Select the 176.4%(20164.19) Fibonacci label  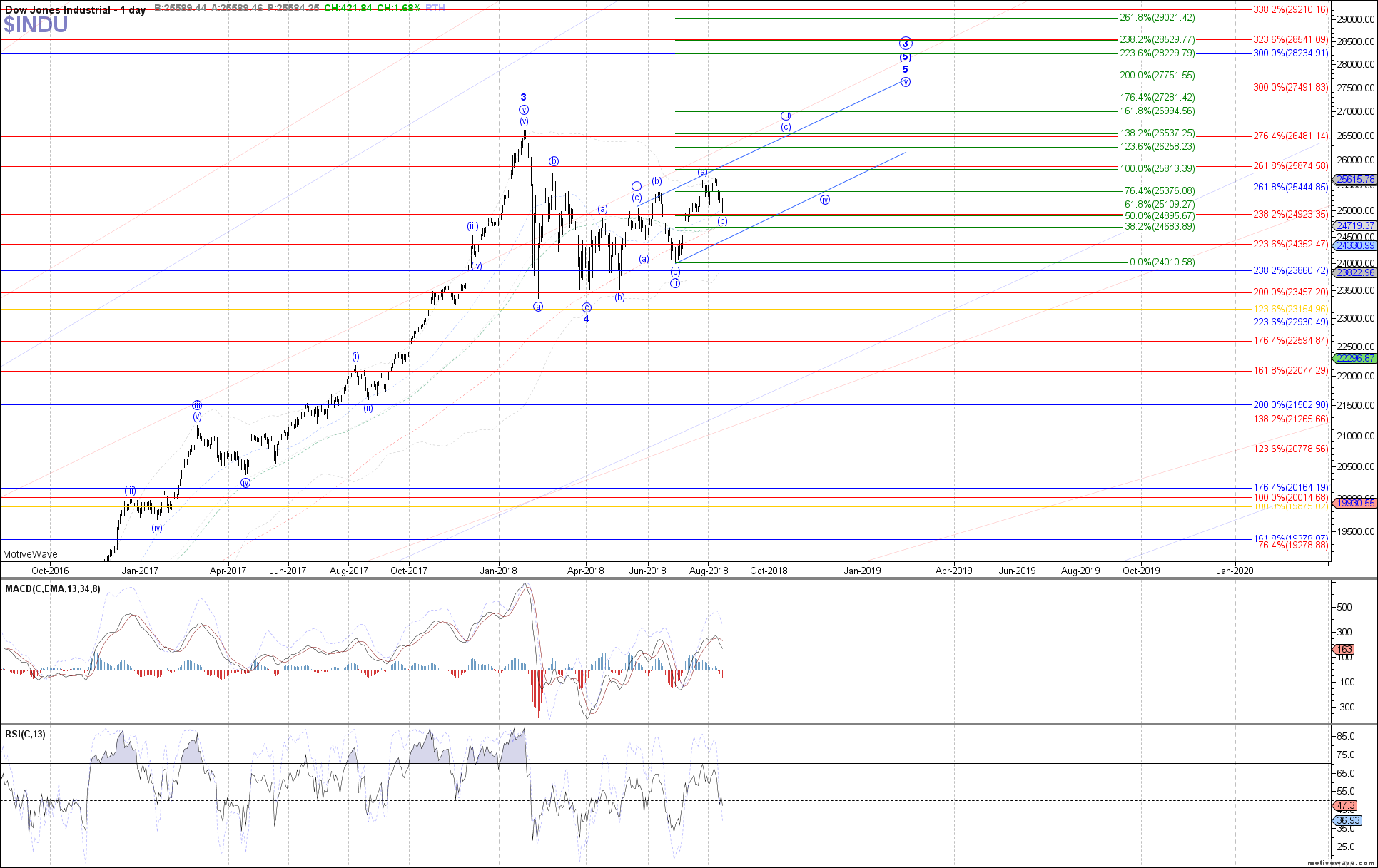pos(1291,487)
